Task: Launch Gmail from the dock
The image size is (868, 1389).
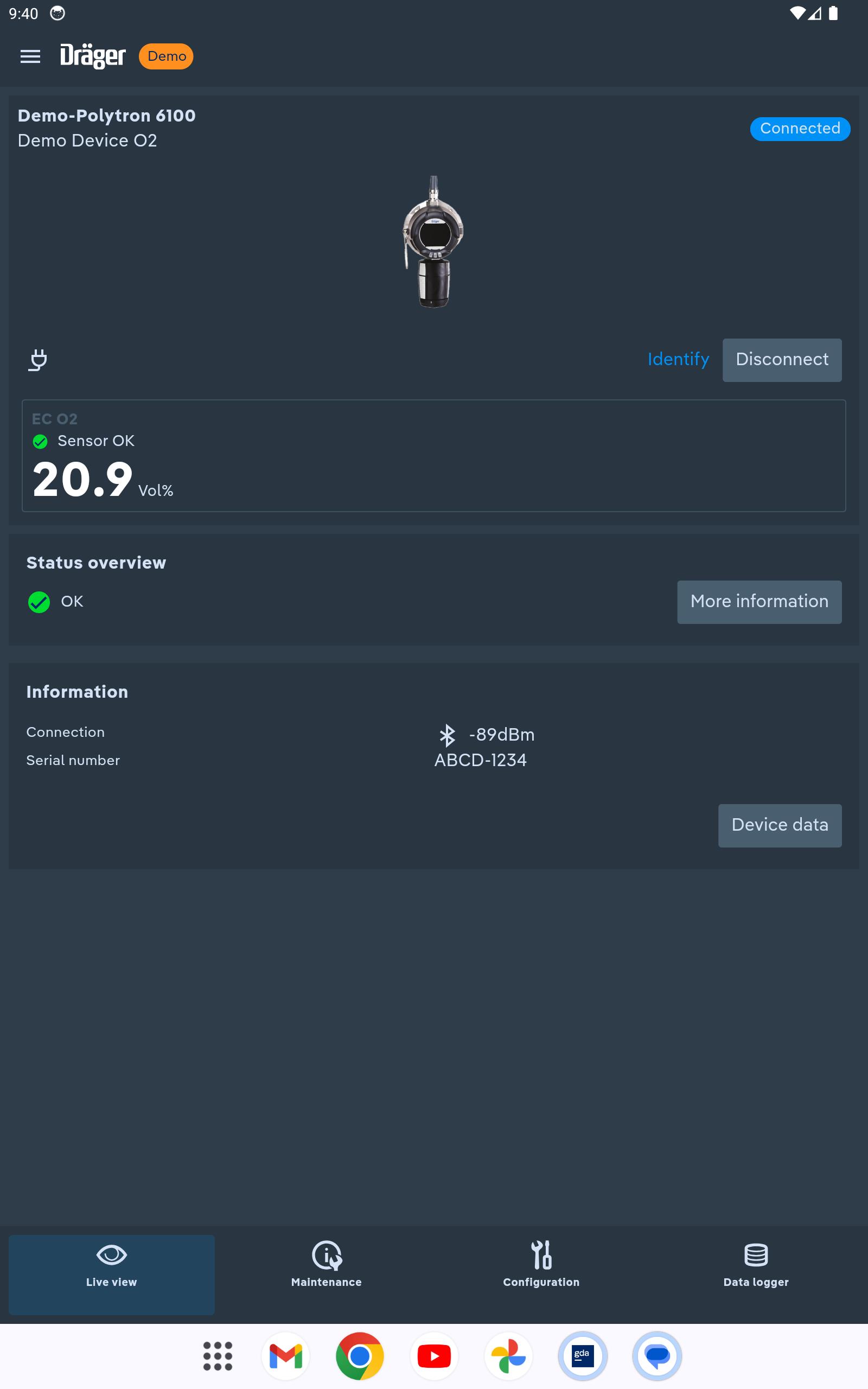Action: (285, 1356)
